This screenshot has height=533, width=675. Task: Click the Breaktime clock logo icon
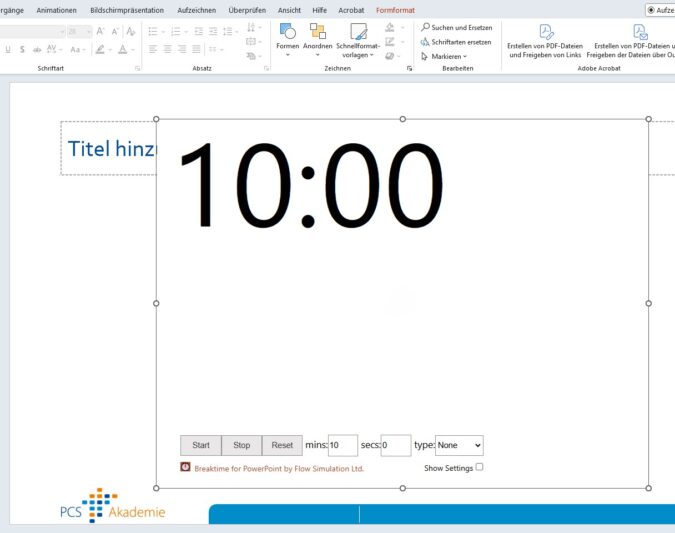[185, 467]
